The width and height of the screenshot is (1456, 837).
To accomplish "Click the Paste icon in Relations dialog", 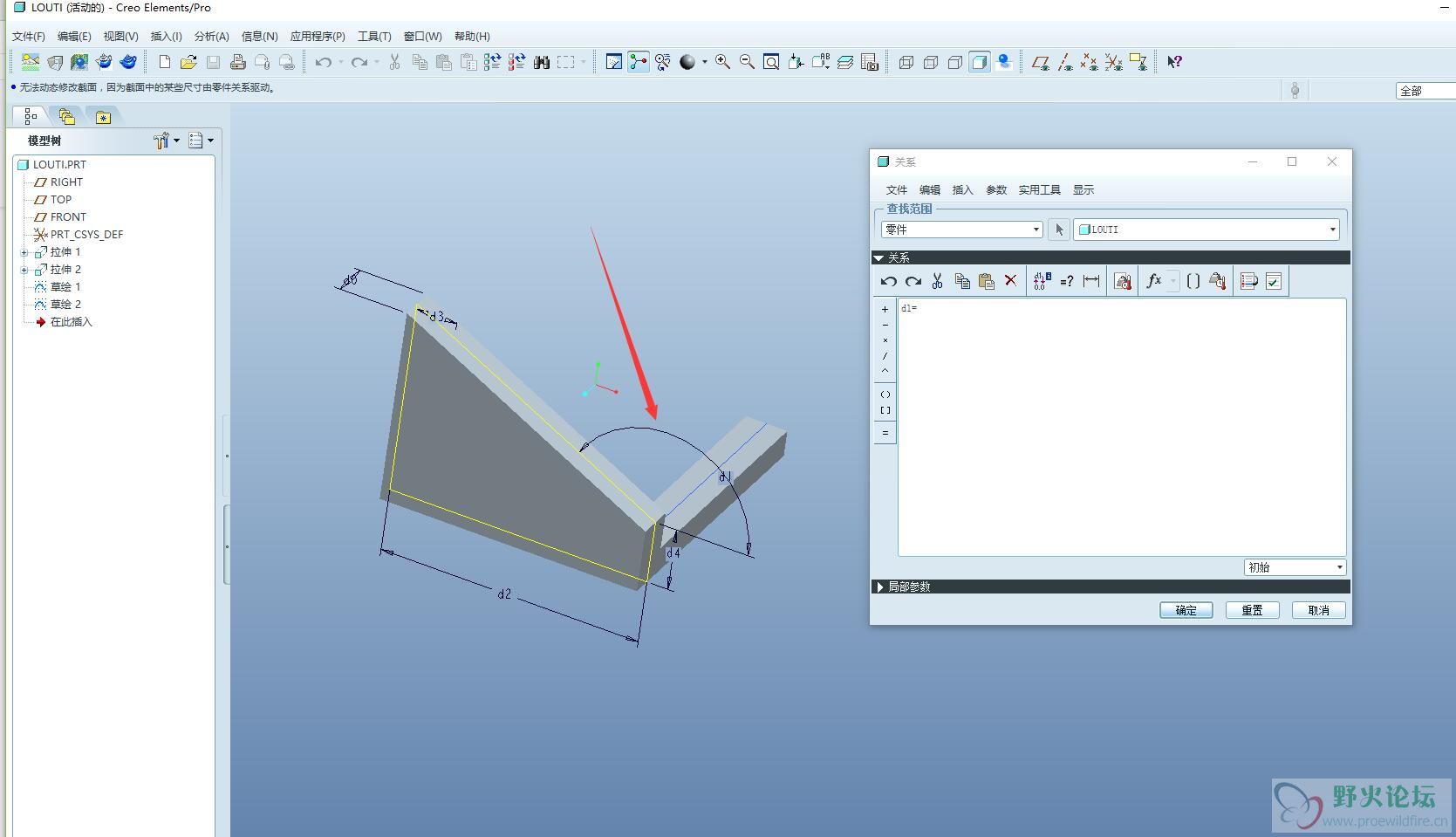I will pyautogui.click(x=986, y=281).
